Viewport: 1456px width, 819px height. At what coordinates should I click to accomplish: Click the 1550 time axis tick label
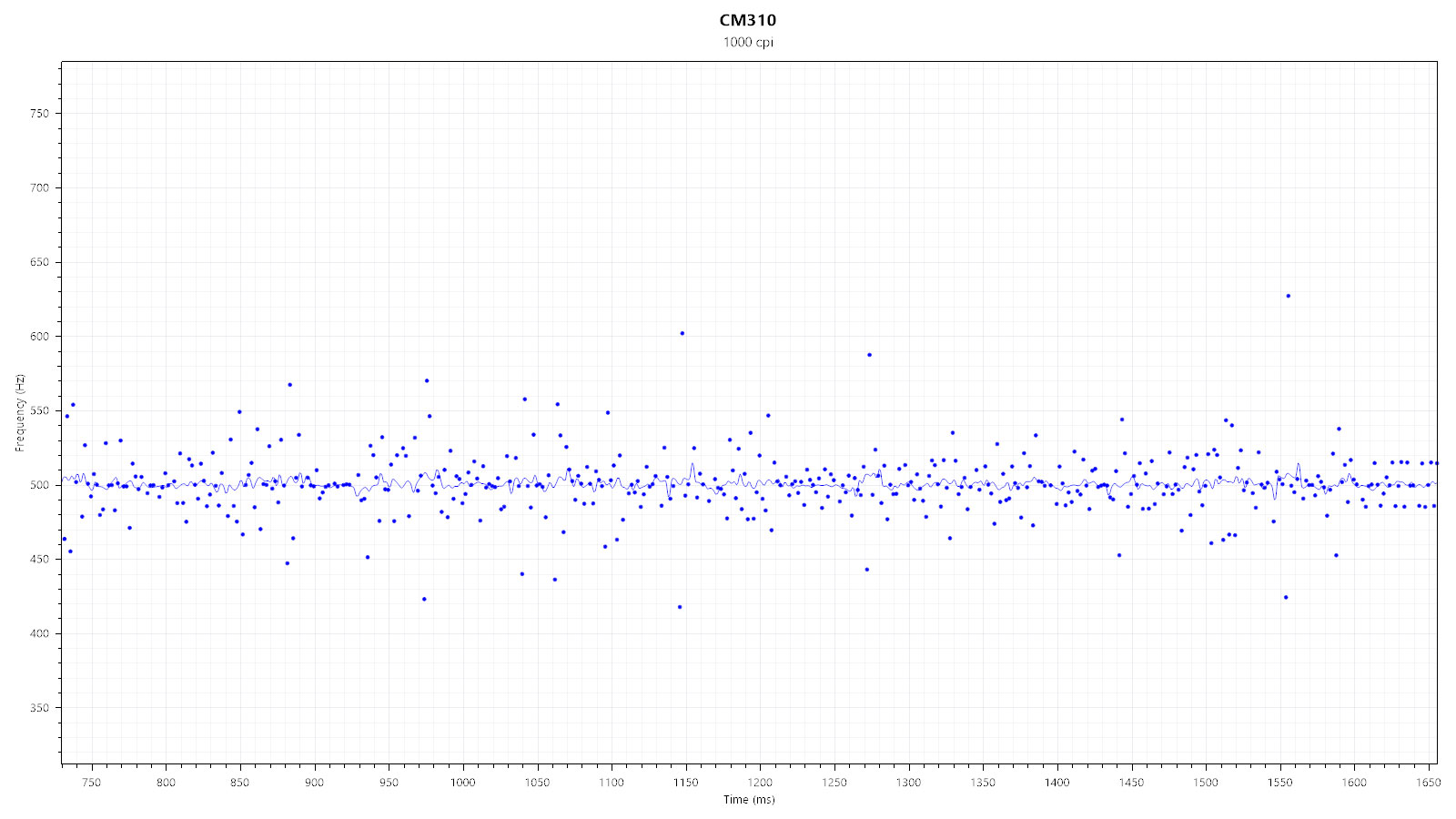click(x=1280, y=783)
